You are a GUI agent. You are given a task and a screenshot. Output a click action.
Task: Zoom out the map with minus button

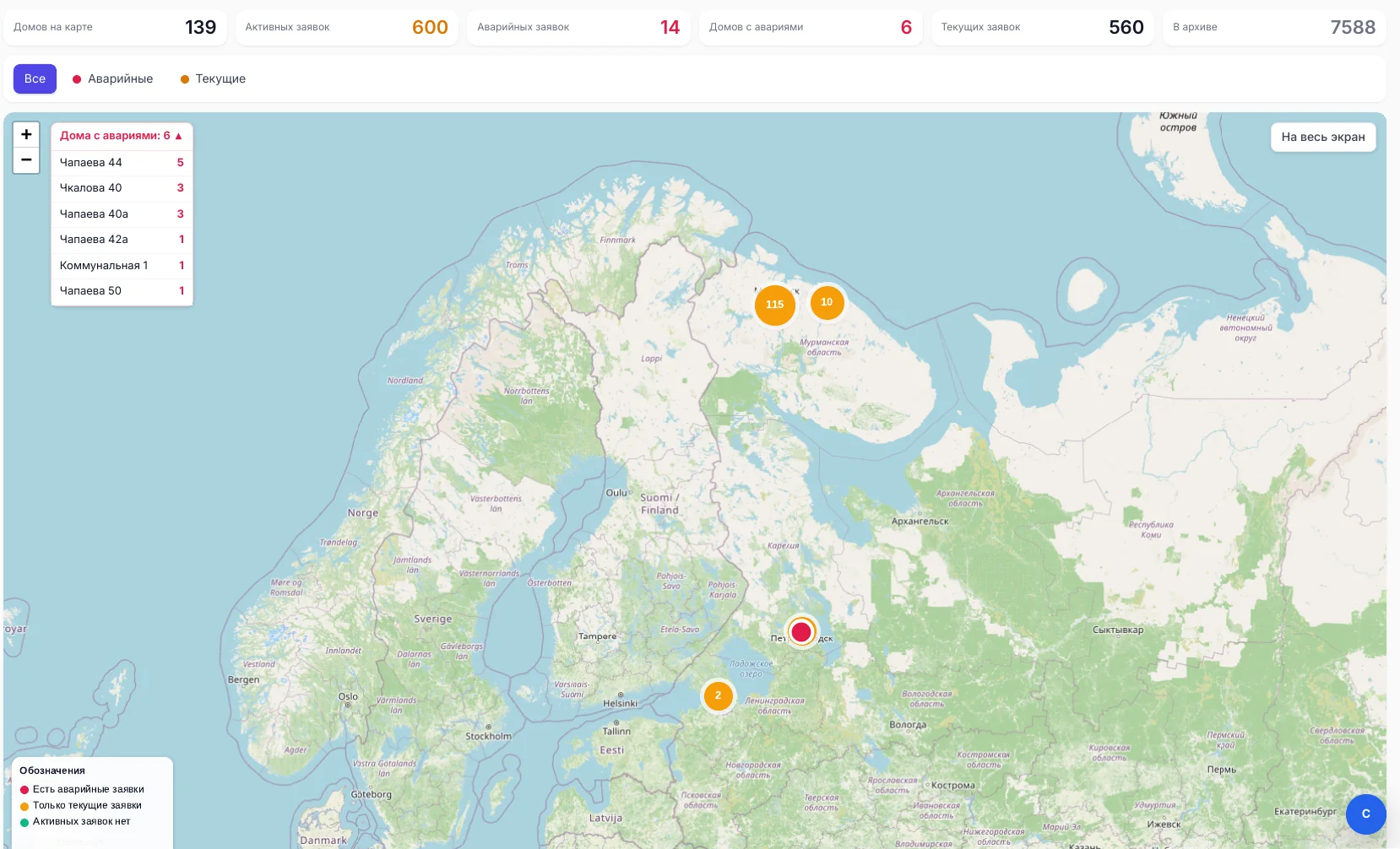[26, 160]
